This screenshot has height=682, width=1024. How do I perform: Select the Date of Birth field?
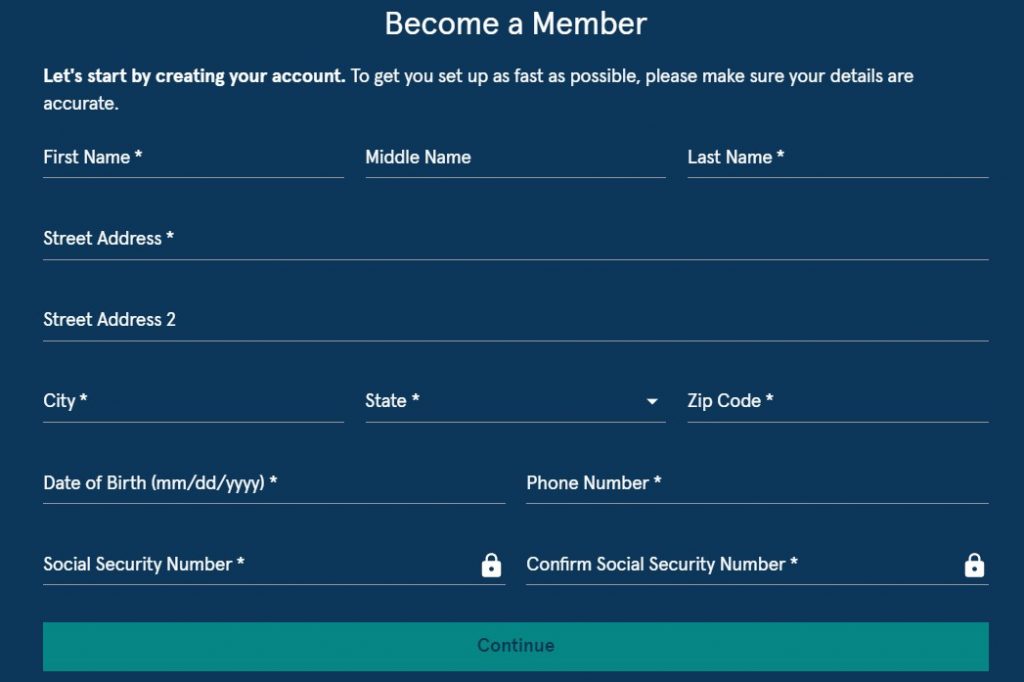[x=274, y=483]
